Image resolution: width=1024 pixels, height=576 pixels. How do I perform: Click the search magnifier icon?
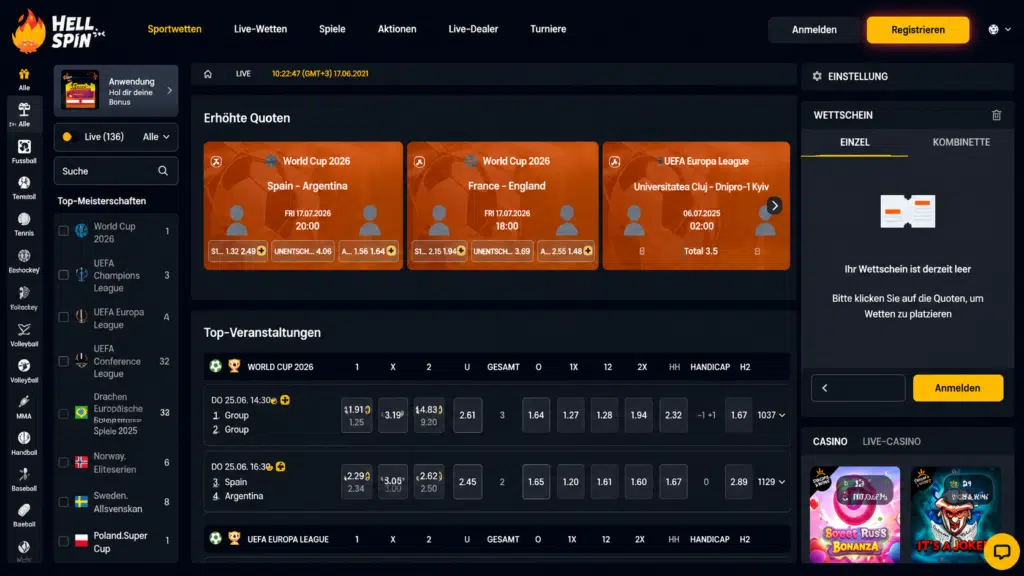tap(163, 171)
